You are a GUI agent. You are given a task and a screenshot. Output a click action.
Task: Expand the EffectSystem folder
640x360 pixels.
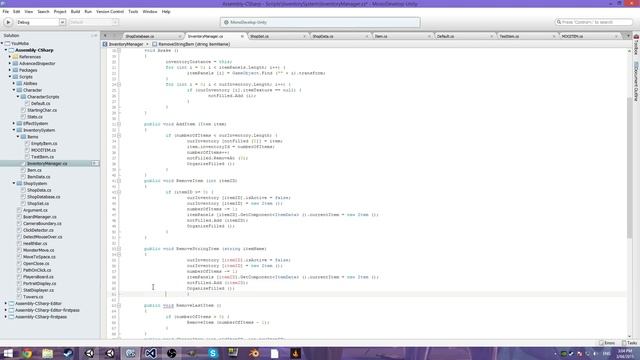point(14,123)
